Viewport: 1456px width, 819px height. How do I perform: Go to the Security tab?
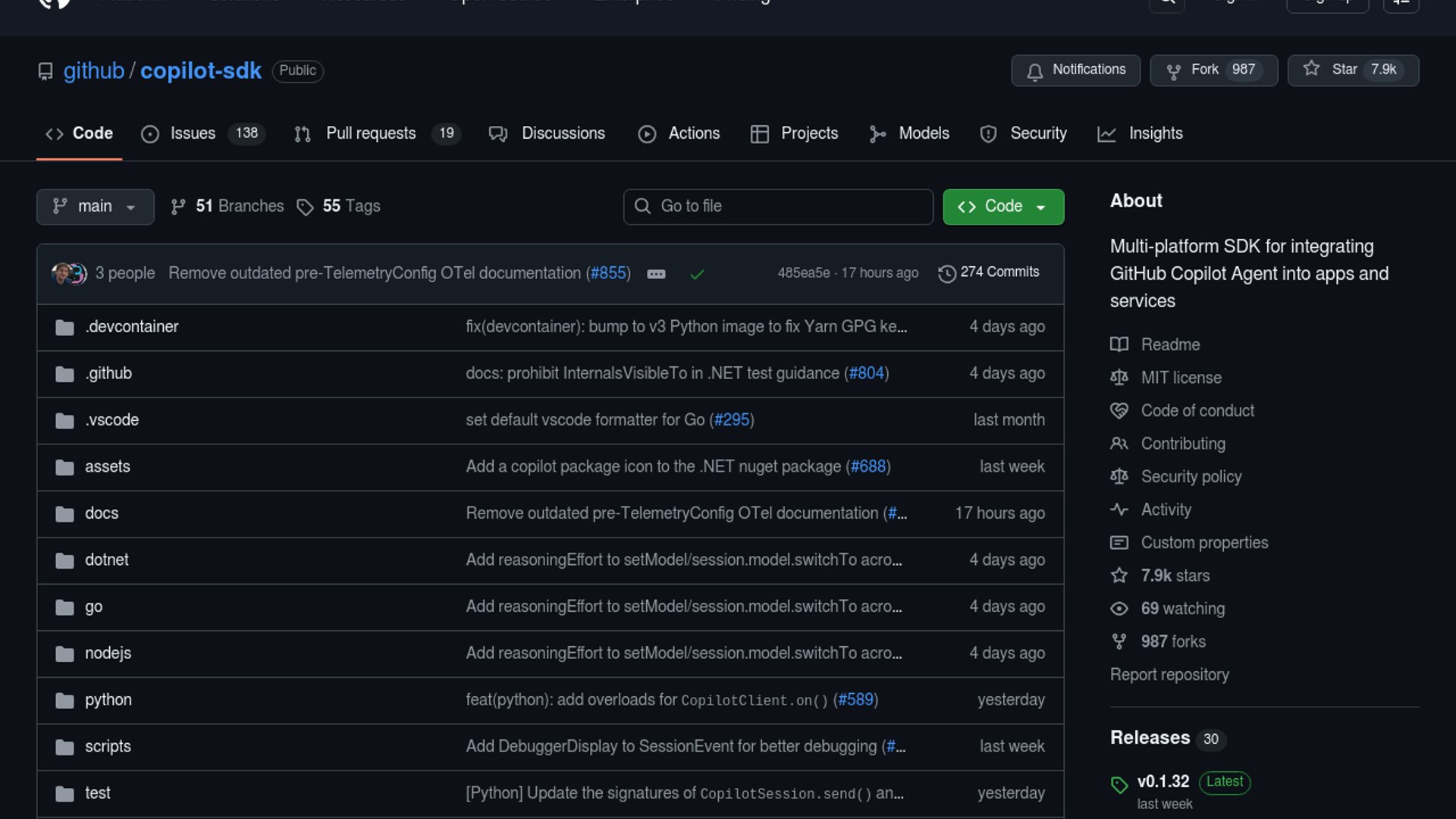[x=1037, y=133]
